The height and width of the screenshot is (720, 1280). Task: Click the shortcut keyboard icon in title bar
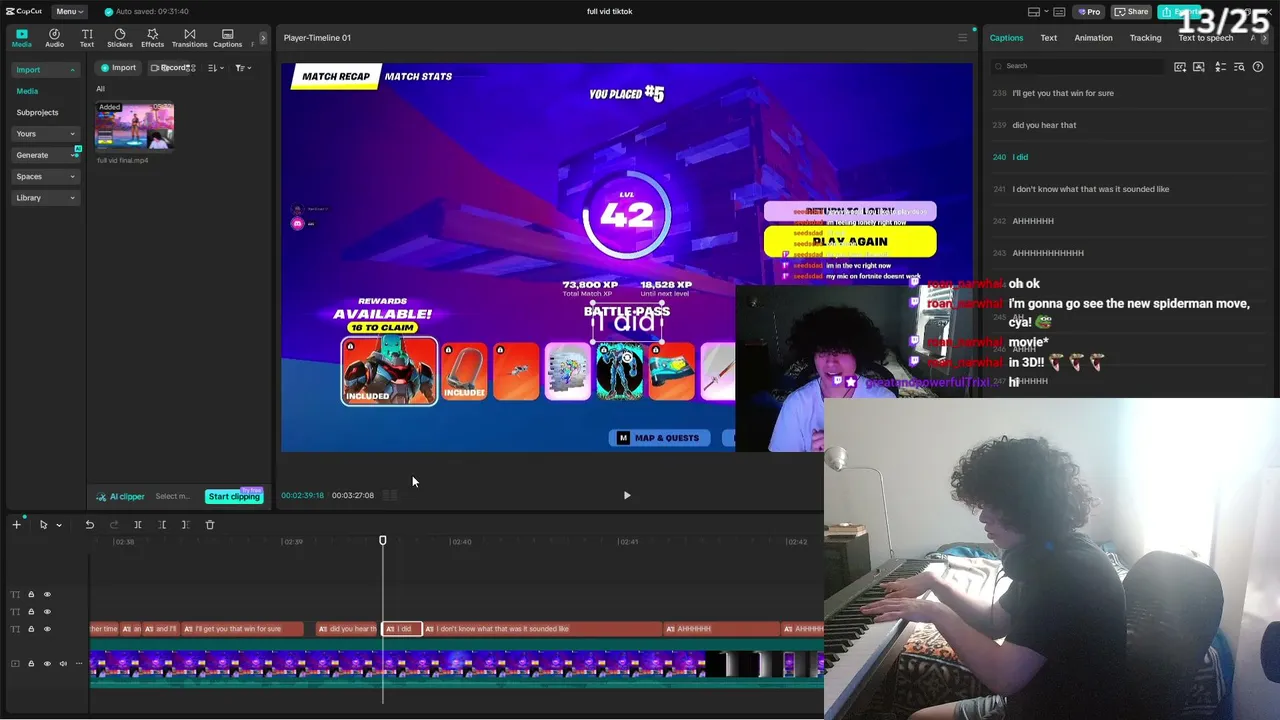point(1060,12)
